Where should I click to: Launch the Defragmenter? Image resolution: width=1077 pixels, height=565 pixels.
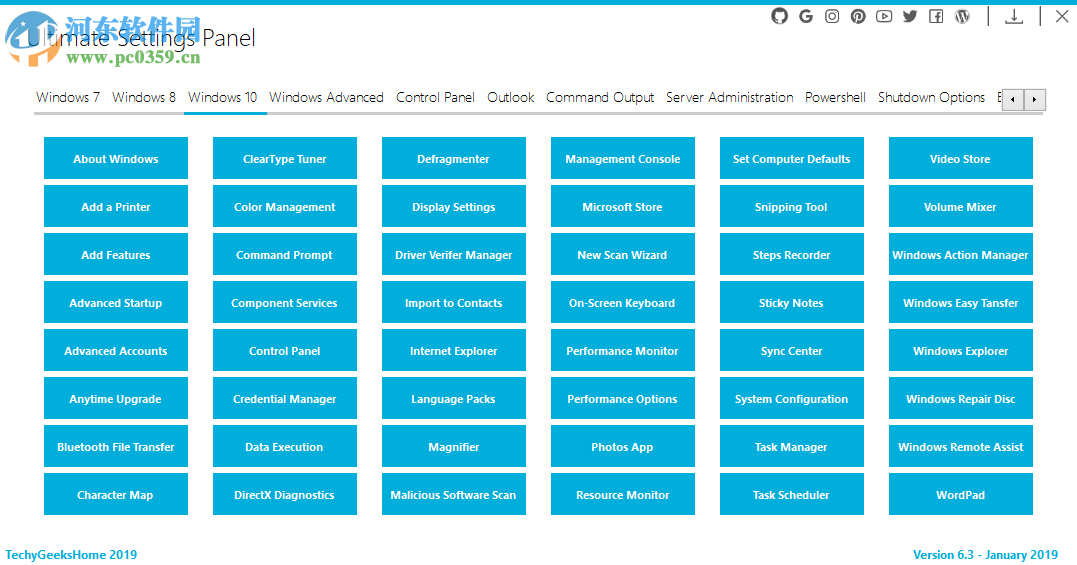[x=453, y=158]
